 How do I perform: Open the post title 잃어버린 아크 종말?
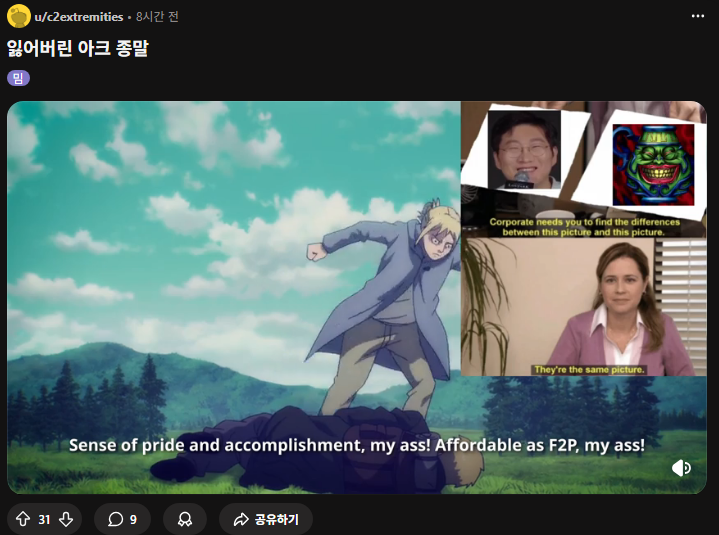tap(77, 48)
